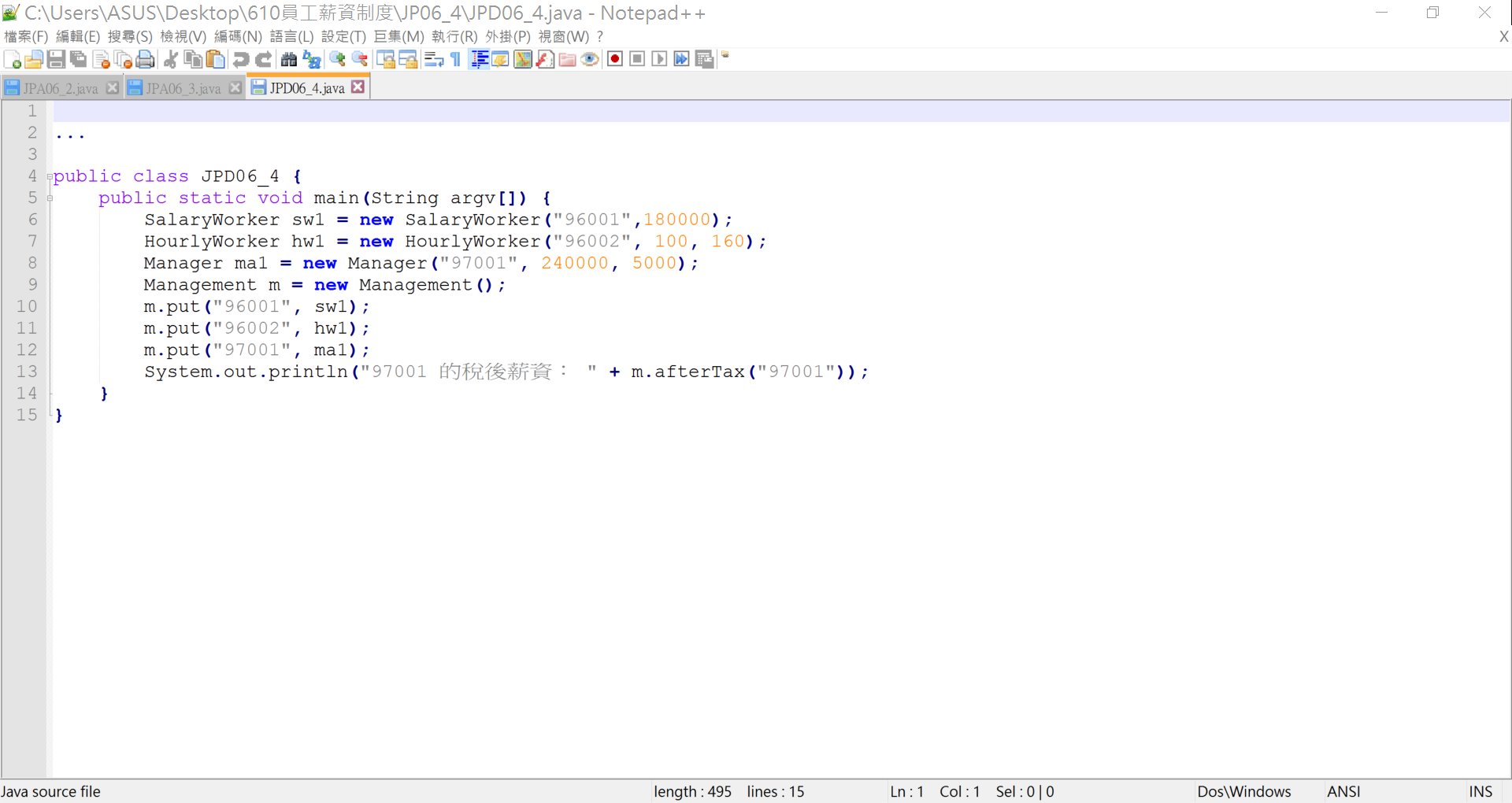Click 'length : 495' status bar entry
This screenshot has height=803, width=1512.
tap(692, 792)
